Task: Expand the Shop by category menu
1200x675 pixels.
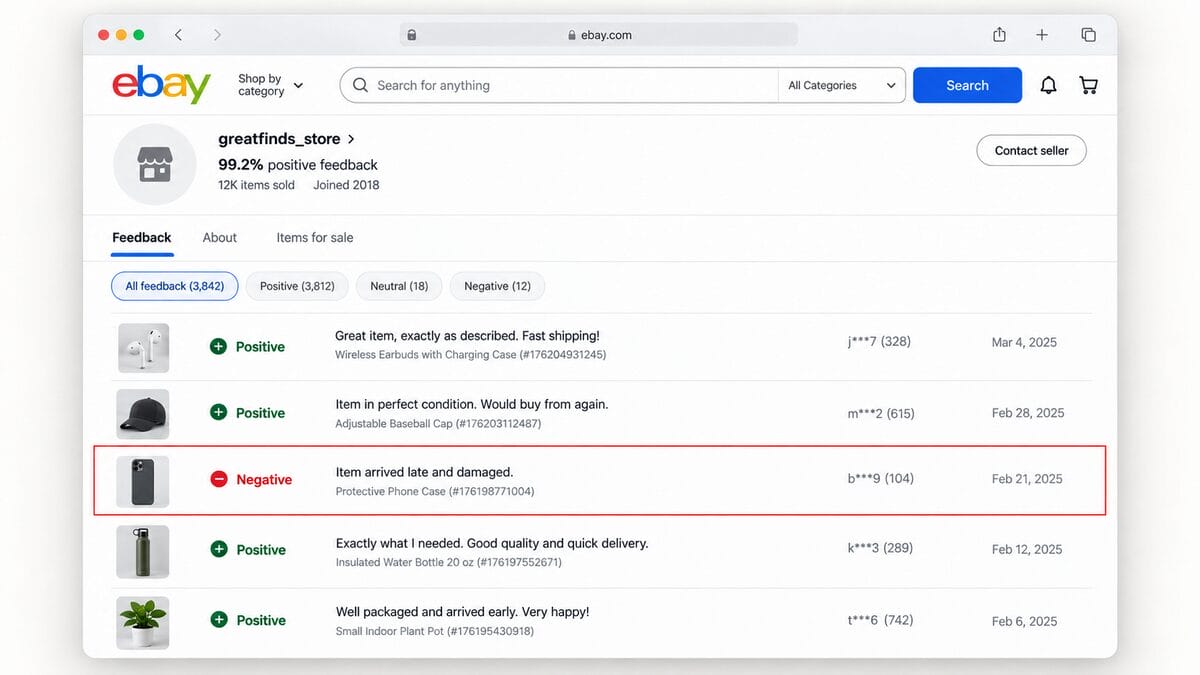Action: coord(270,85)
